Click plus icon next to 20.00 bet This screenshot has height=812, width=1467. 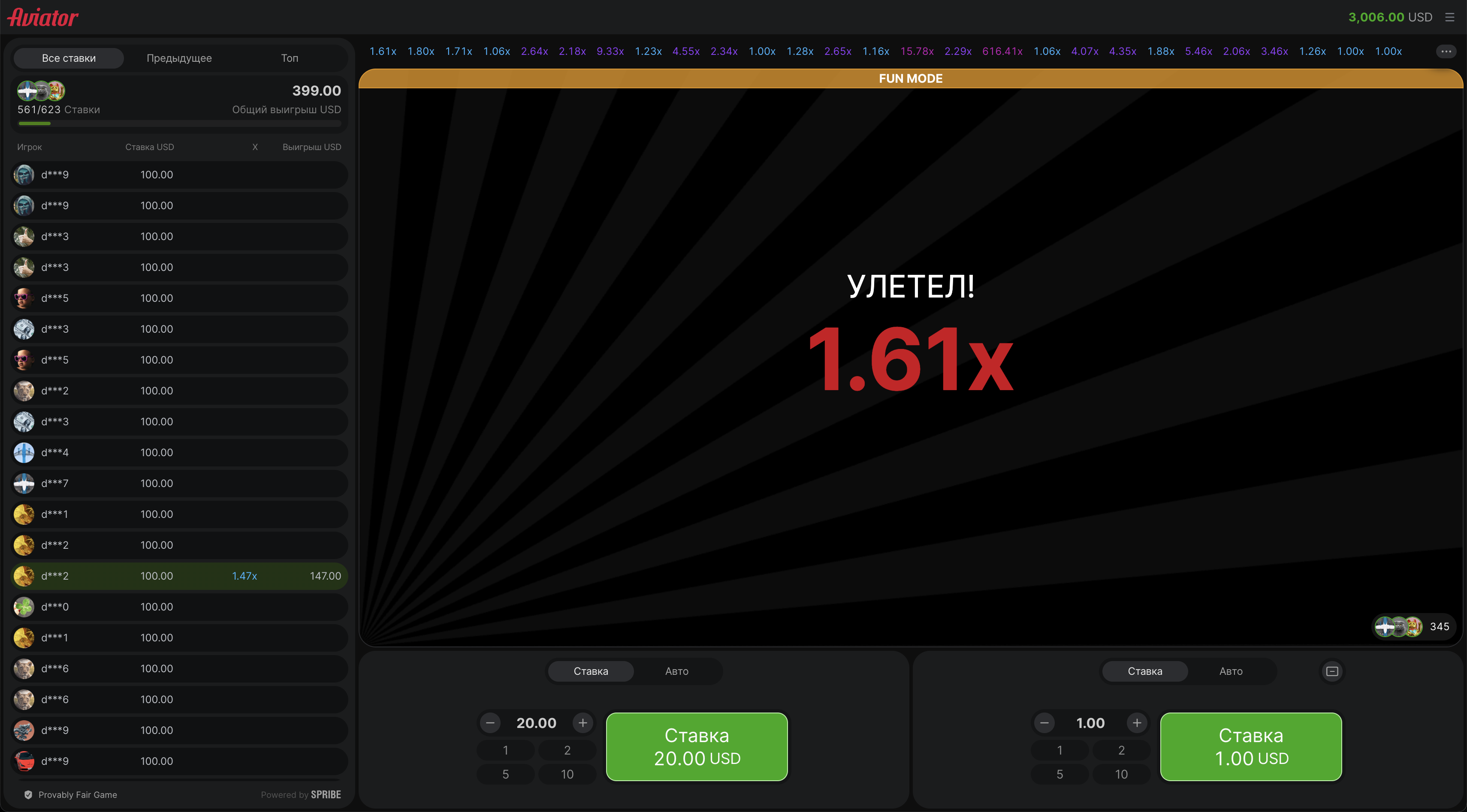pos(583,723)
